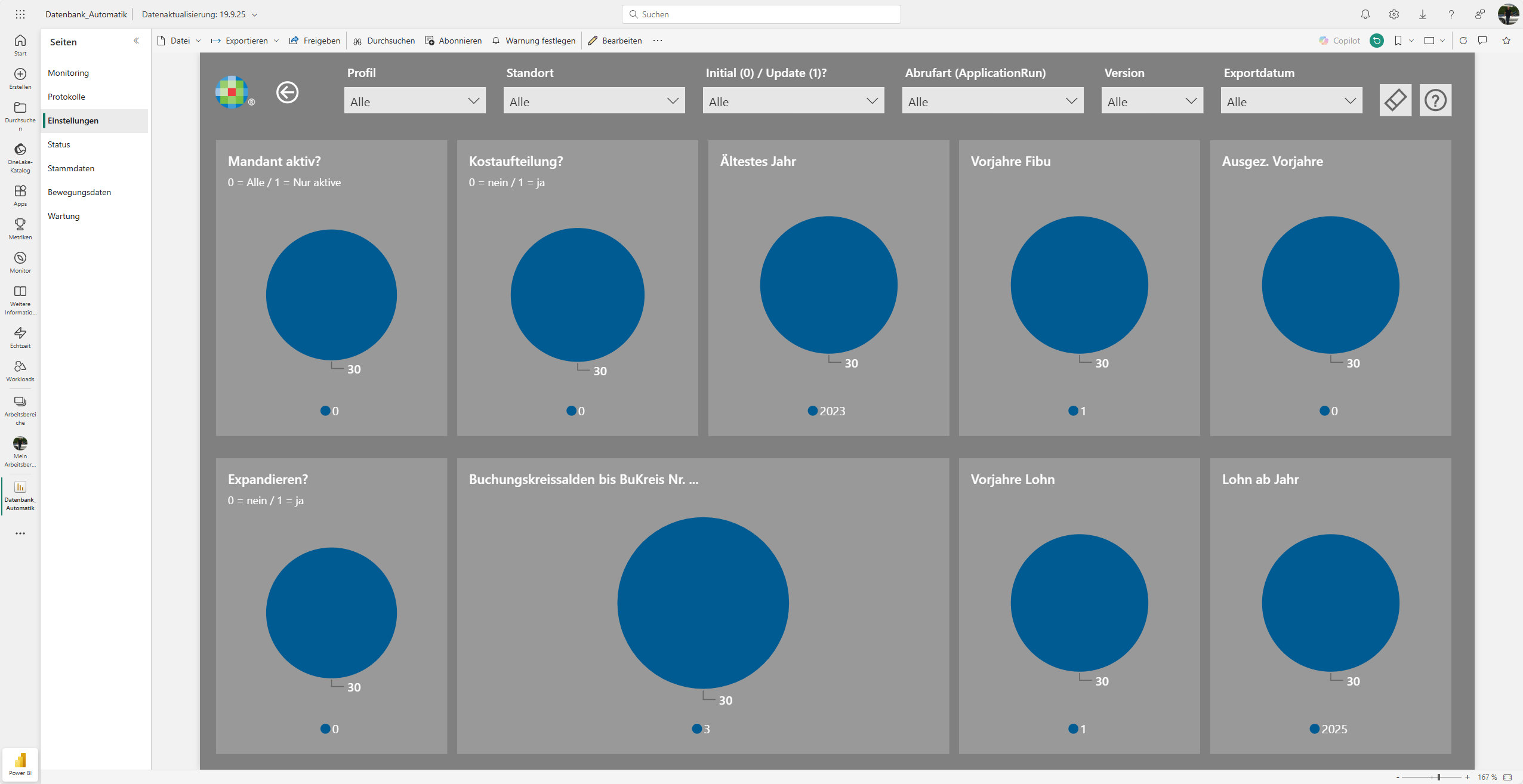Click the legend swatch 2023 under Ältestes Jahr
1523x784 pixels.
812,410
